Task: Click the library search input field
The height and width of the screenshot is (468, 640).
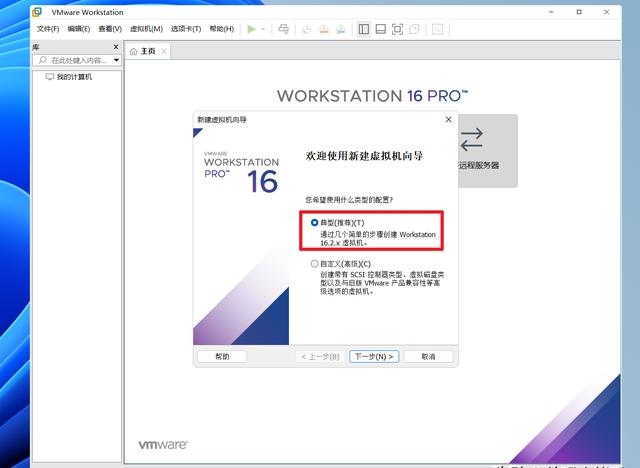Action: (x=79, y=60)
